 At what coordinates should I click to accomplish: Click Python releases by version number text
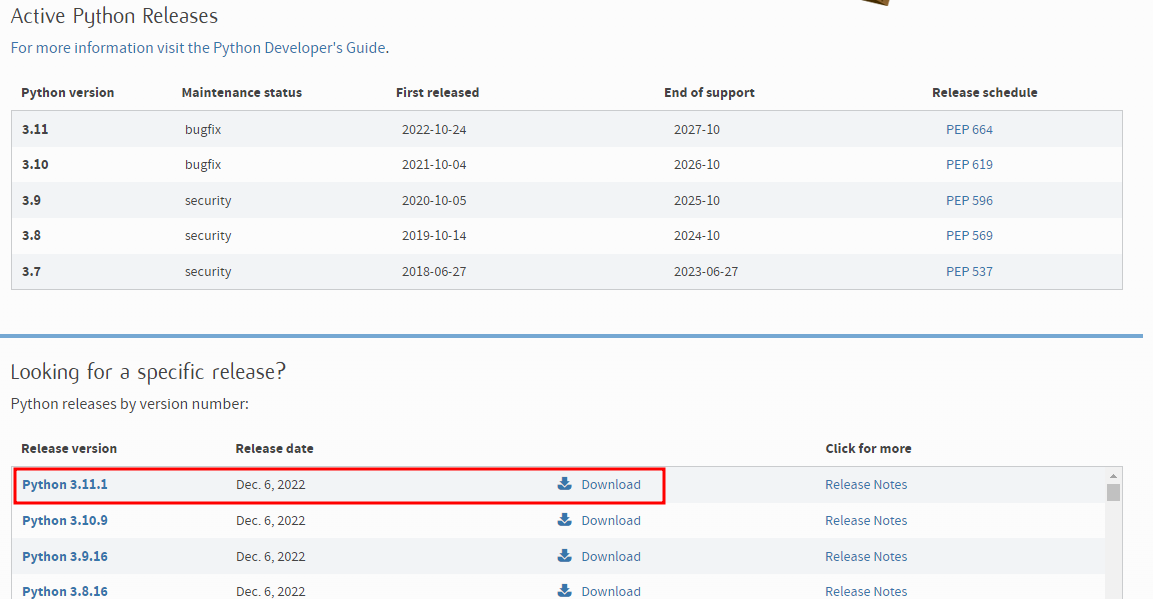(129, 404)
